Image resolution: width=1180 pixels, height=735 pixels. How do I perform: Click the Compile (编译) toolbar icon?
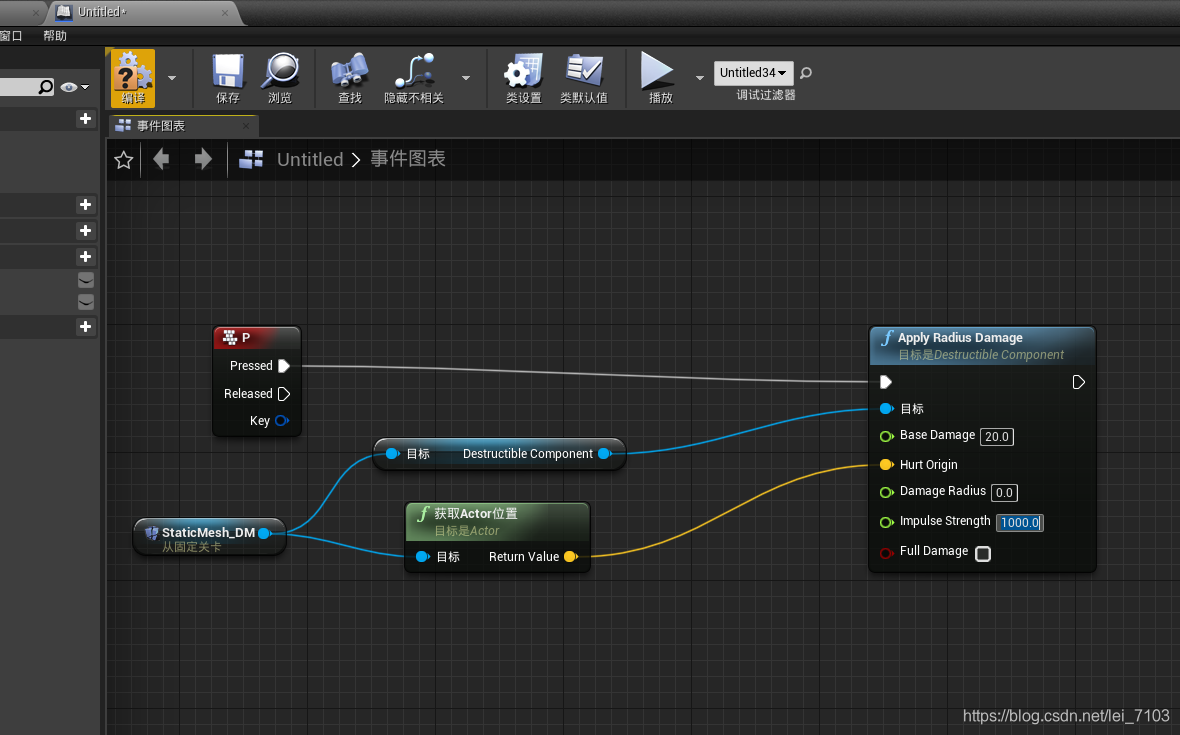pyautogui.click(x=133, y=77)
